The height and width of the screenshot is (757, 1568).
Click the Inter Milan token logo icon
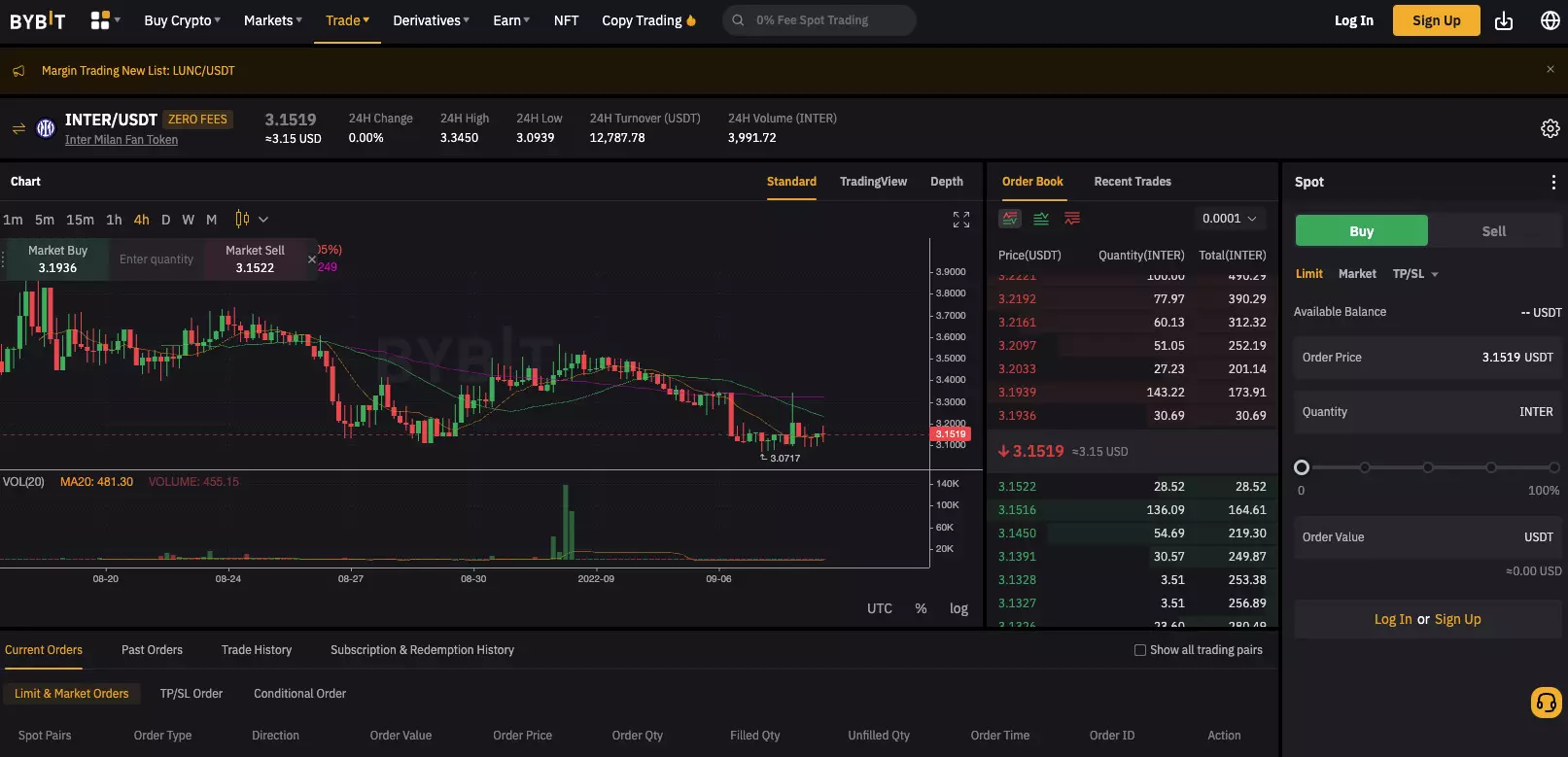click(x=46, y=128)
